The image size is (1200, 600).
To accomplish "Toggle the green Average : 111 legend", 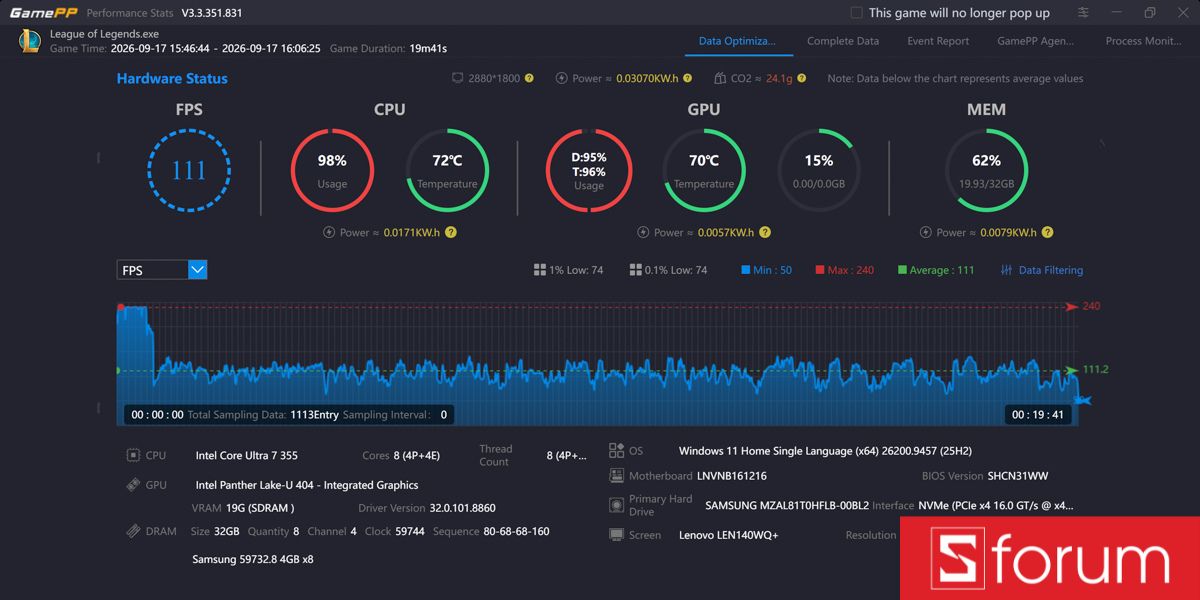I will [936, 270].
